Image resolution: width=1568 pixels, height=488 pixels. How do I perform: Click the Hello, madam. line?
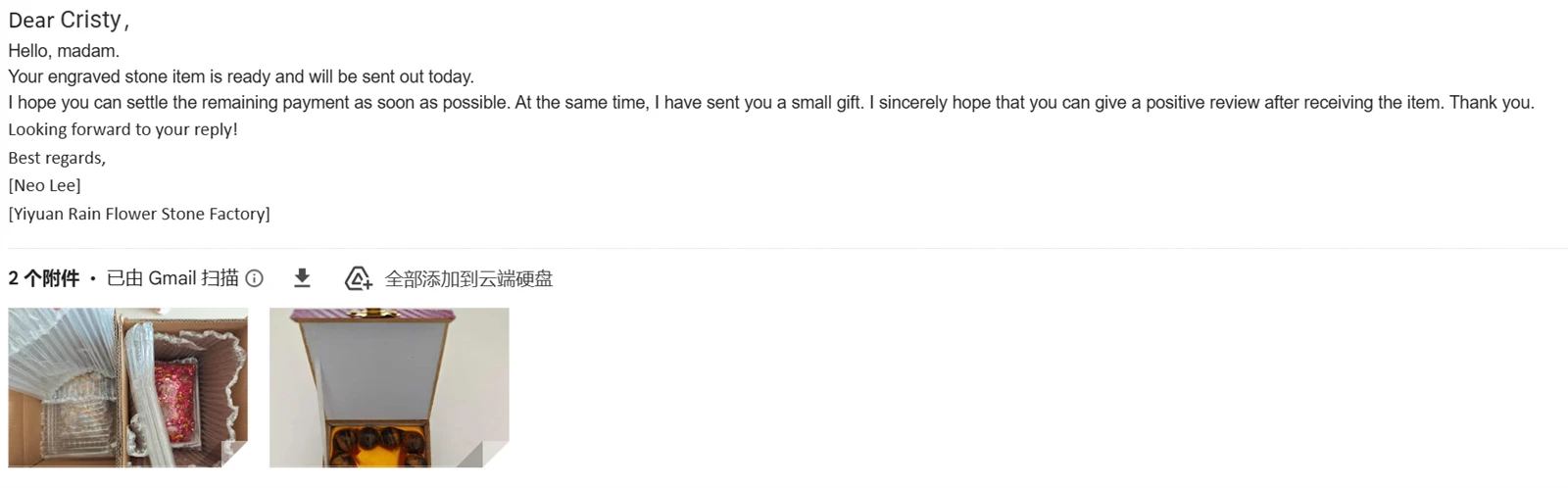pyautogui.click(x=64, y=51)
